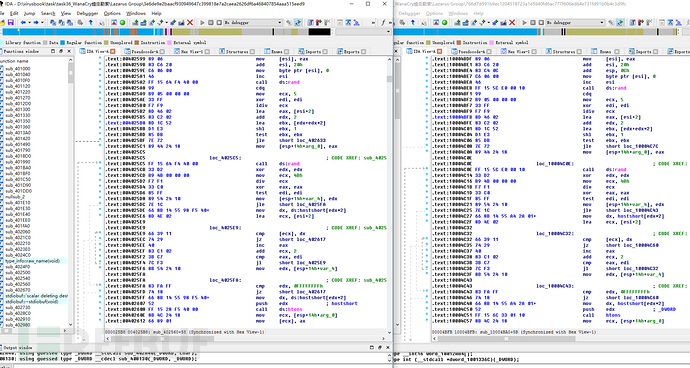This screenshot has width=690, height=368.
Task: Switch to Structures tab in left window
Action: pyautogui.click(x=237, y=52)
